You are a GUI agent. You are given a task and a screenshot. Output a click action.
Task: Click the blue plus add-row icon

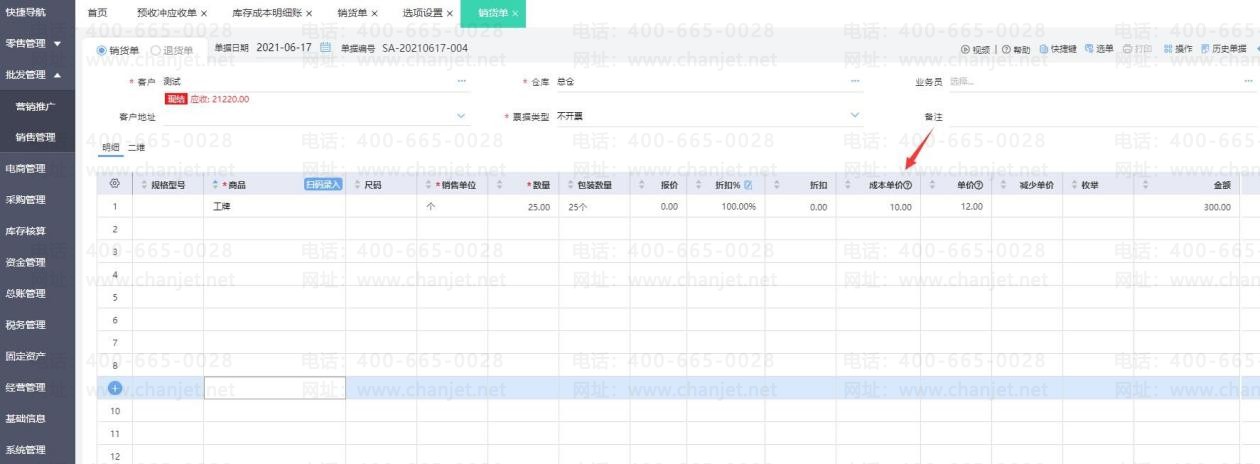[x=114, y=388]
